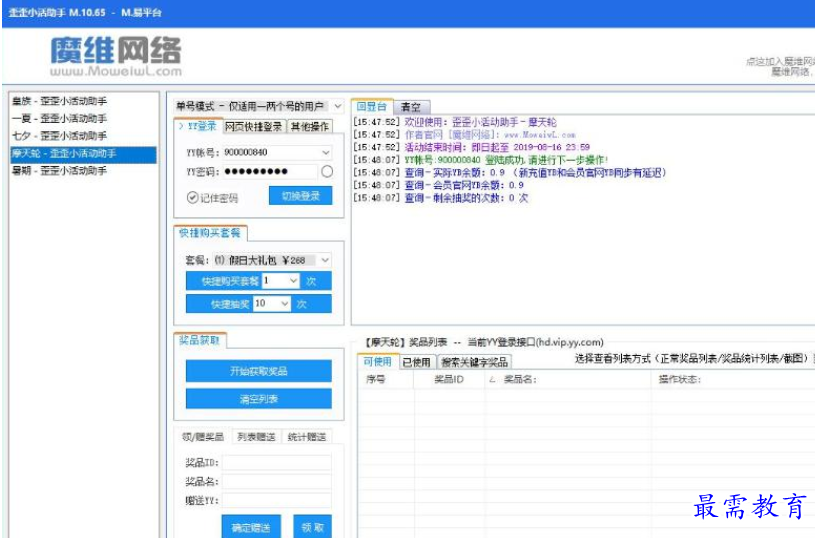The image size is (815, 538).
Task: Click the 领取 button
Action: point(312,527)
